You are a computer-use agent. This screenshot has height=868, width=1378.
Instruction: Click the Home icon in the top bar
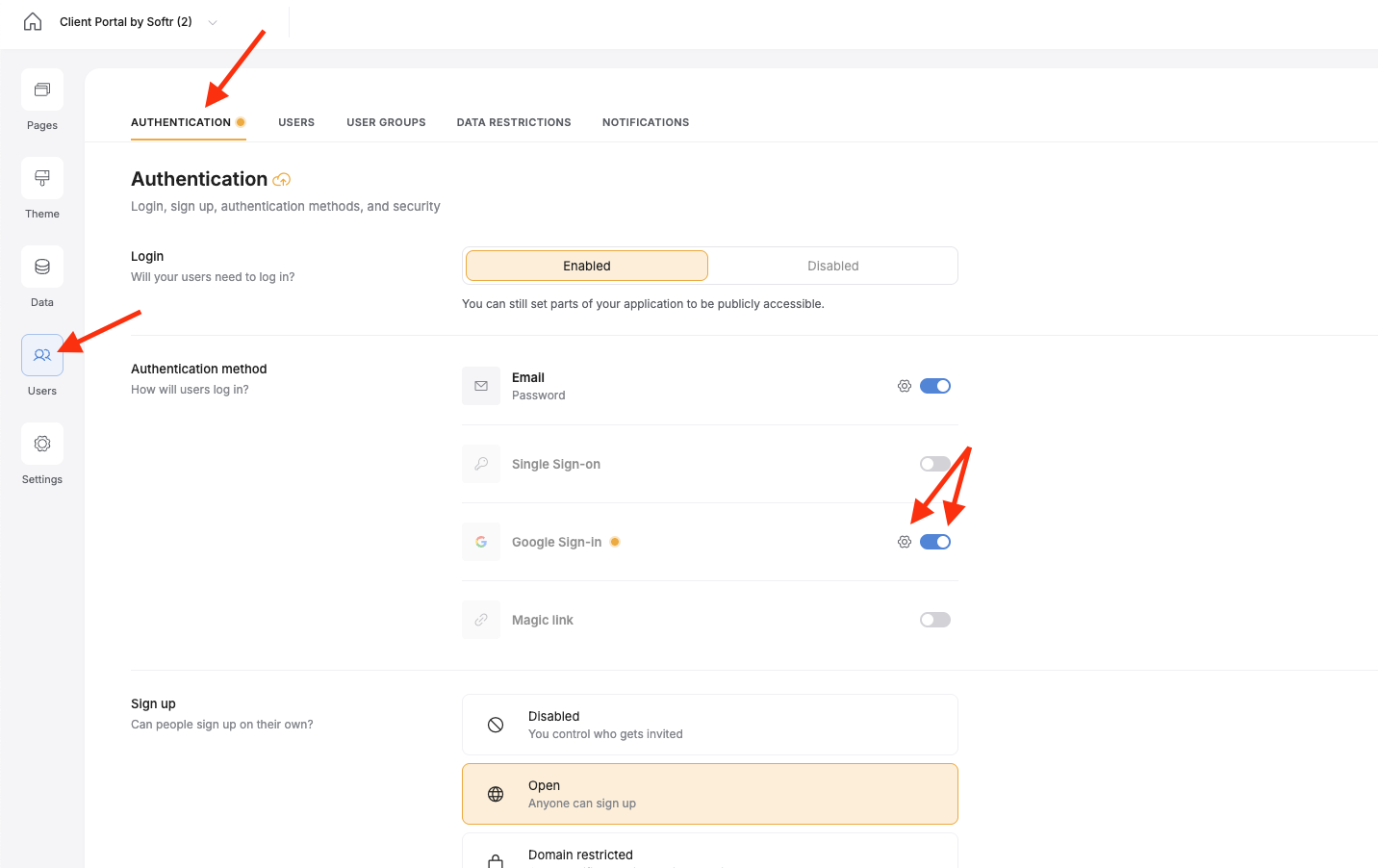[32, 21]
